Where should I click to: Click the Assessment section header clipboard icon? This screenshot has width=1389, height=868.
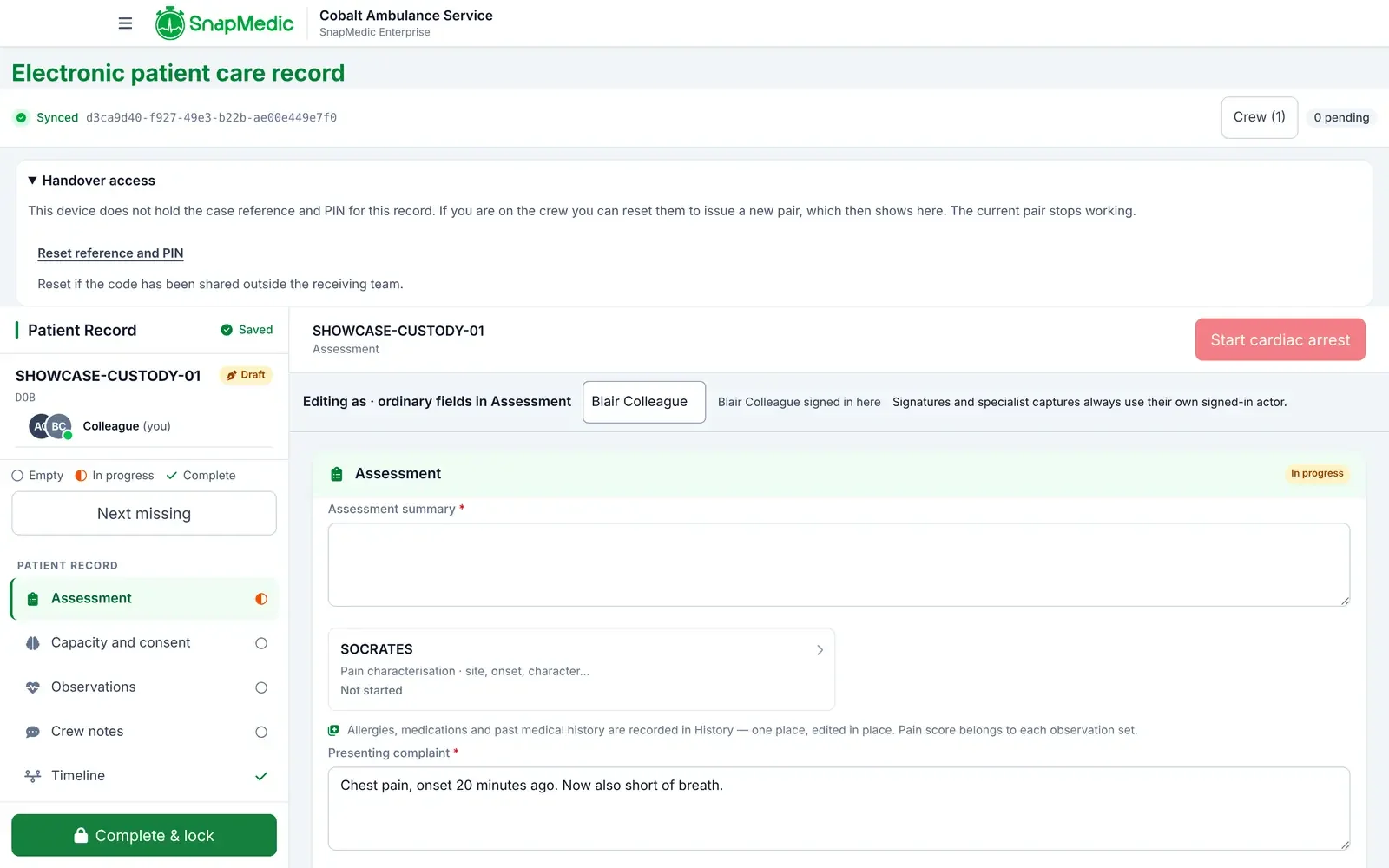(337, 474)
